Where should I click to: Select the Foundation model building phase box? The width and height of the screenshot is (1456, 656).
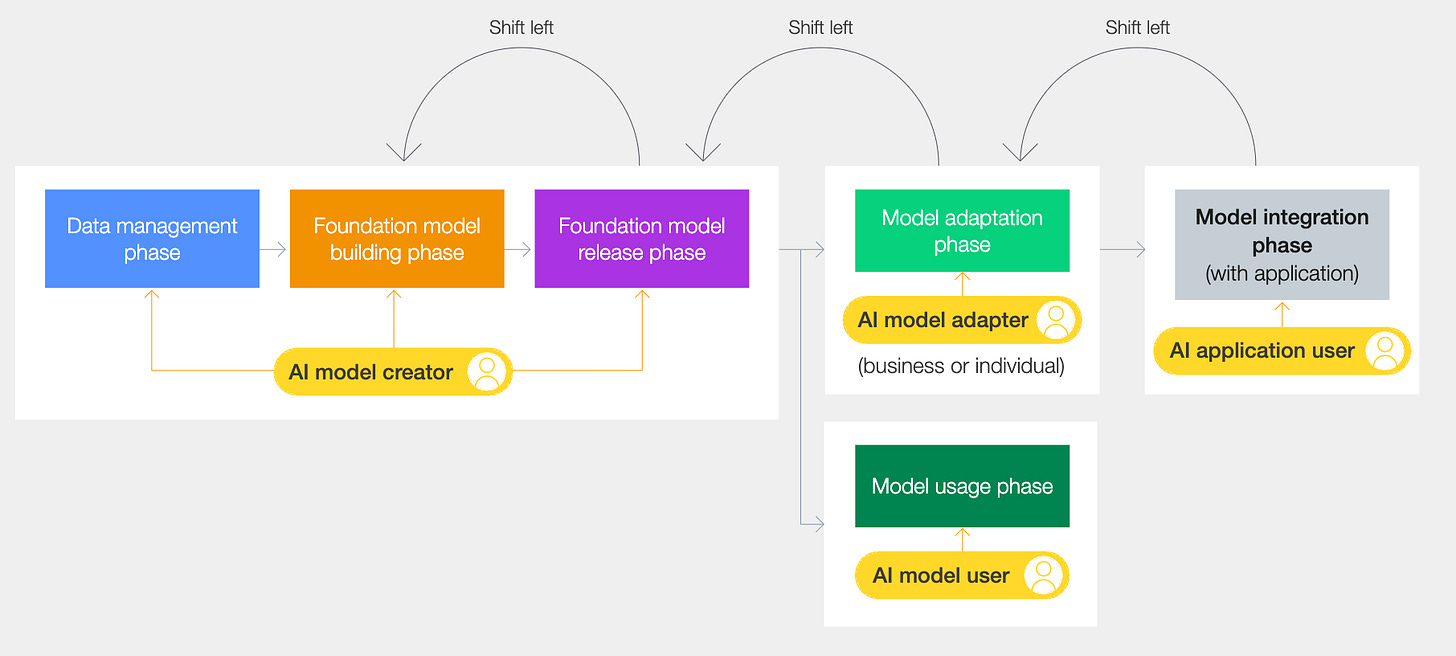(x=397, y=239)
